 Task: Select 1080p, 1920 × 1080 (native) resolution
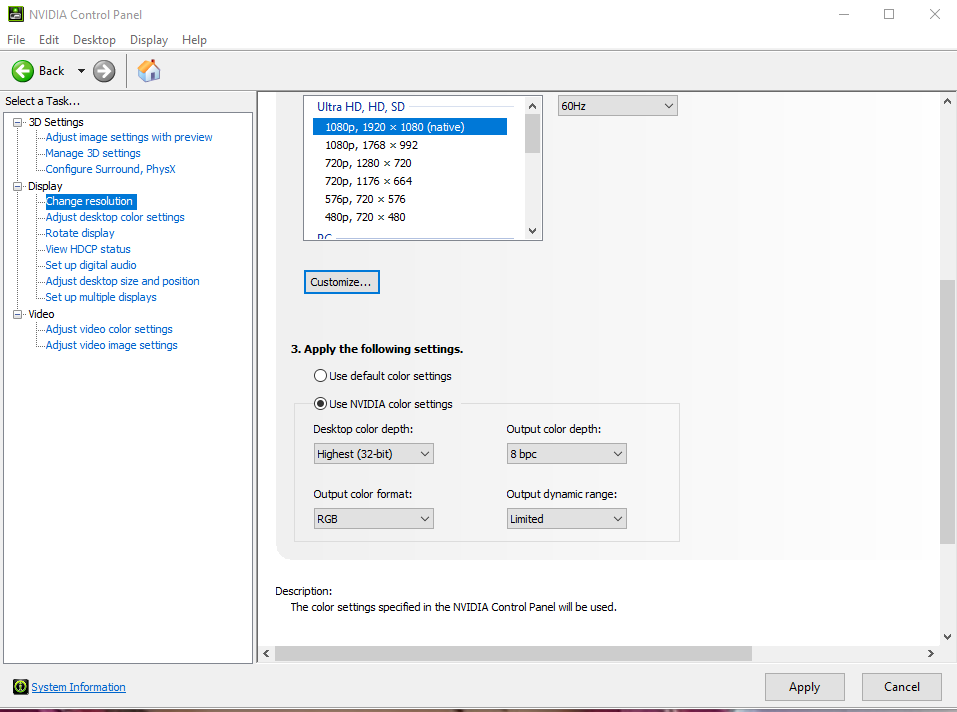tap(410, 127)
